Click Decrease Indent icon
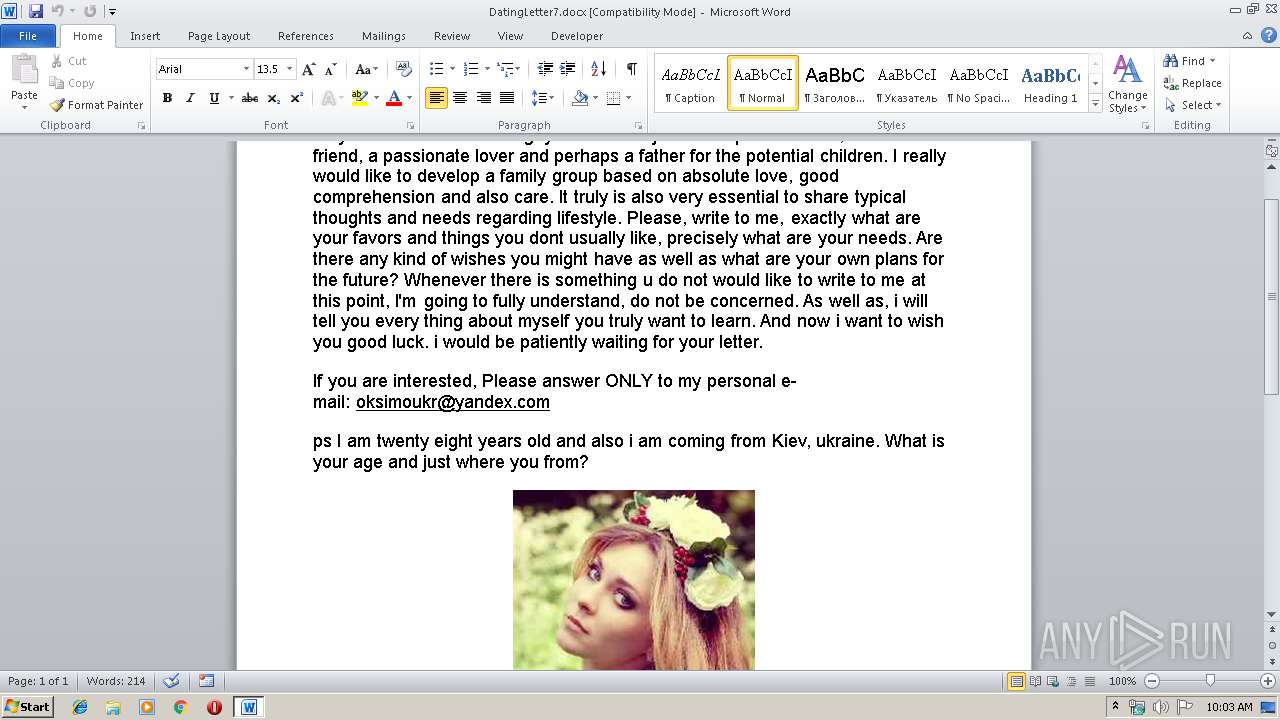1280x720 pixels. click(x=545, y=69)
